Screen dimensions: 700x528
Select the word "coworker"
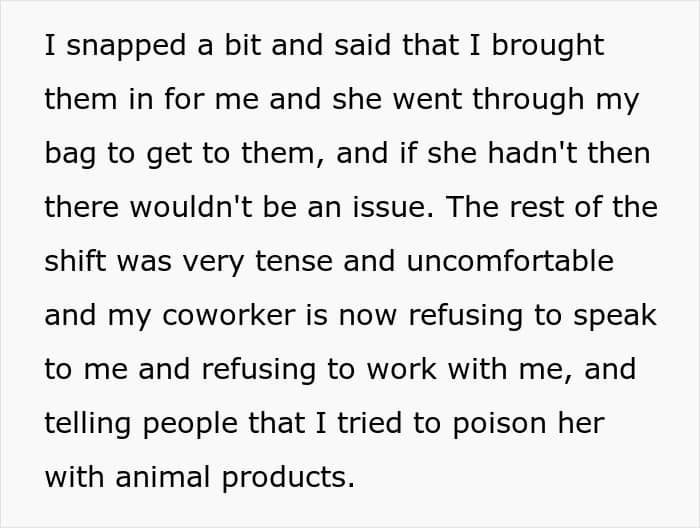pos(229,315)
